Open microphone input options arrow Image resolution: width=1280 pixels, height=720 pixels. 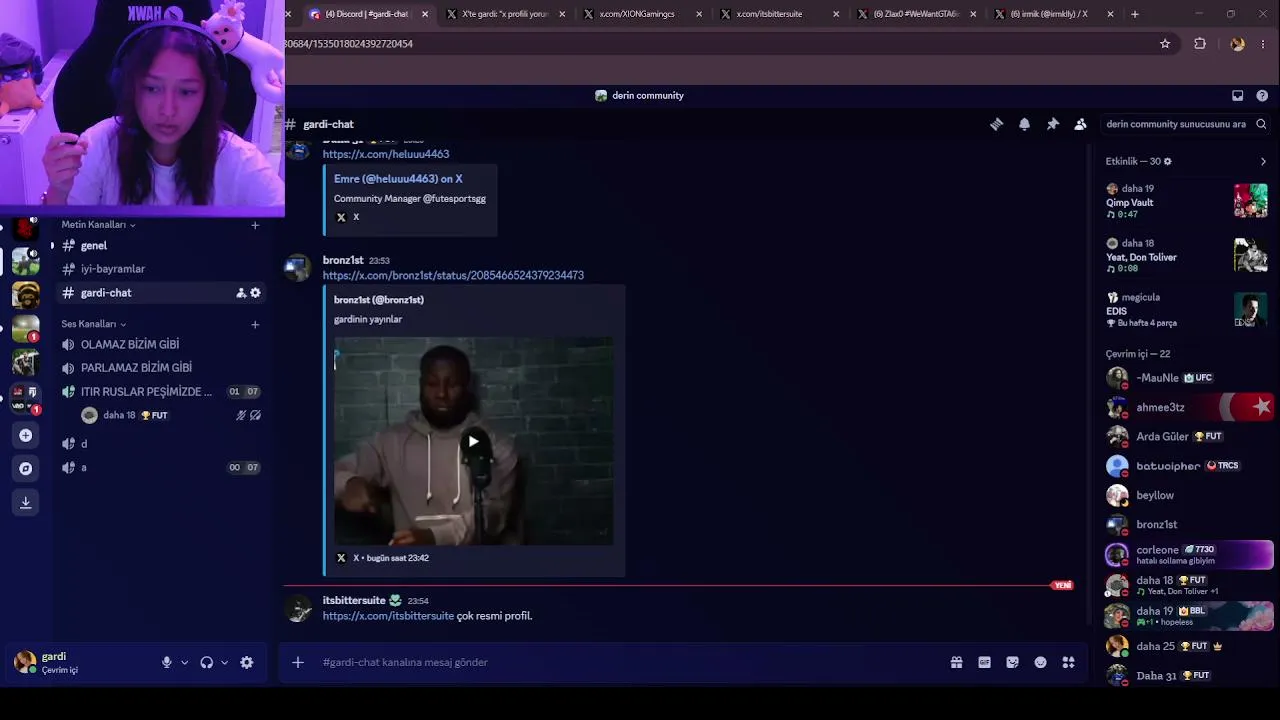point(184,662)
